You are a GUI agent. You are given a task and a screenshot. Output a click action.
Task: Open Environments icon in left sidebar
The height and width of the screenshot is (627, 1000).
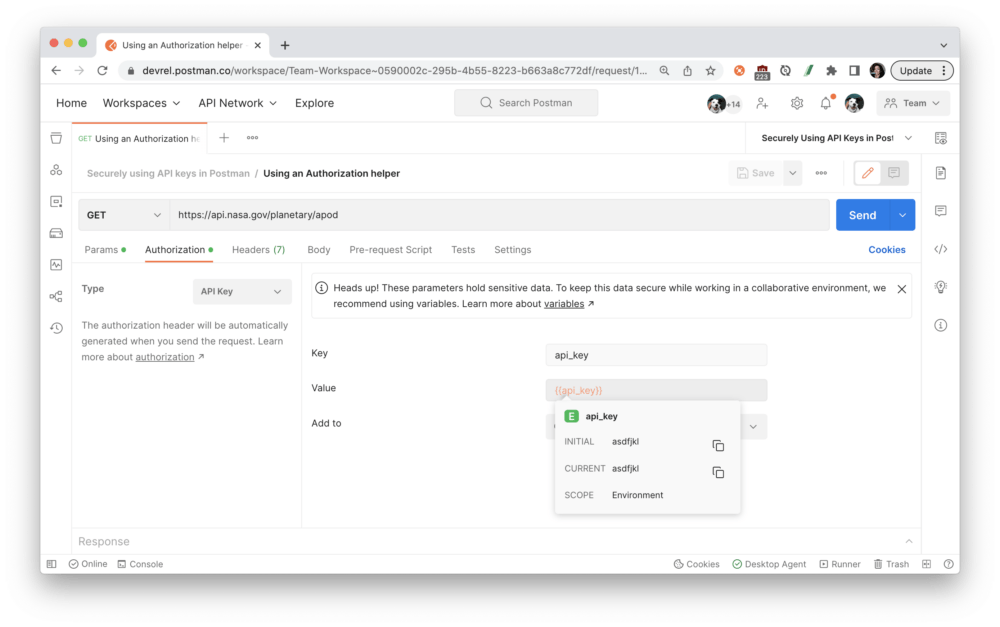point(56,202)
